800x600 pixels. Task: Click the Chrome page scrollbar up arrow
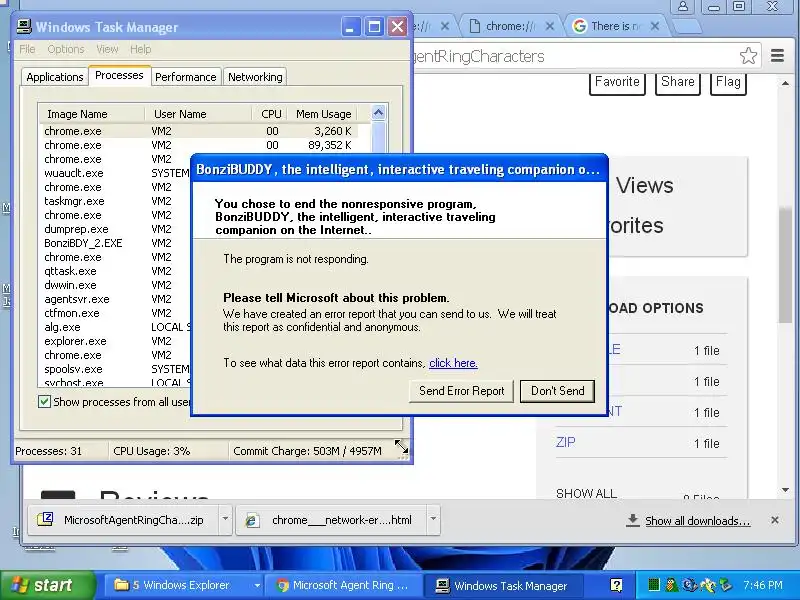click(785, 83)
